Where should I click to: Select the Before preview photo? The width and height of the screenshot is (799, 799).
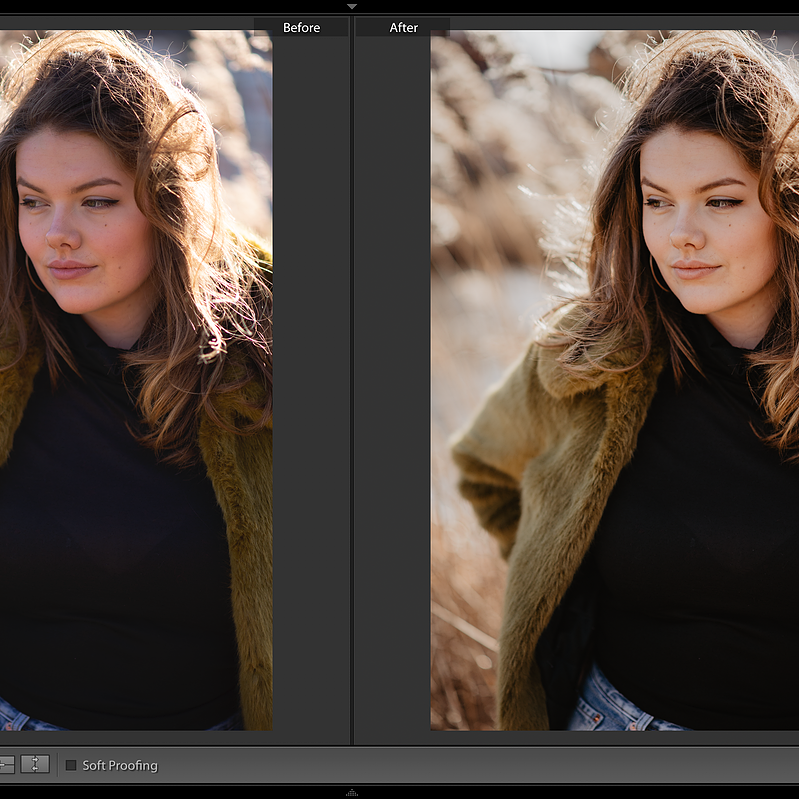[x=136, y=380]
